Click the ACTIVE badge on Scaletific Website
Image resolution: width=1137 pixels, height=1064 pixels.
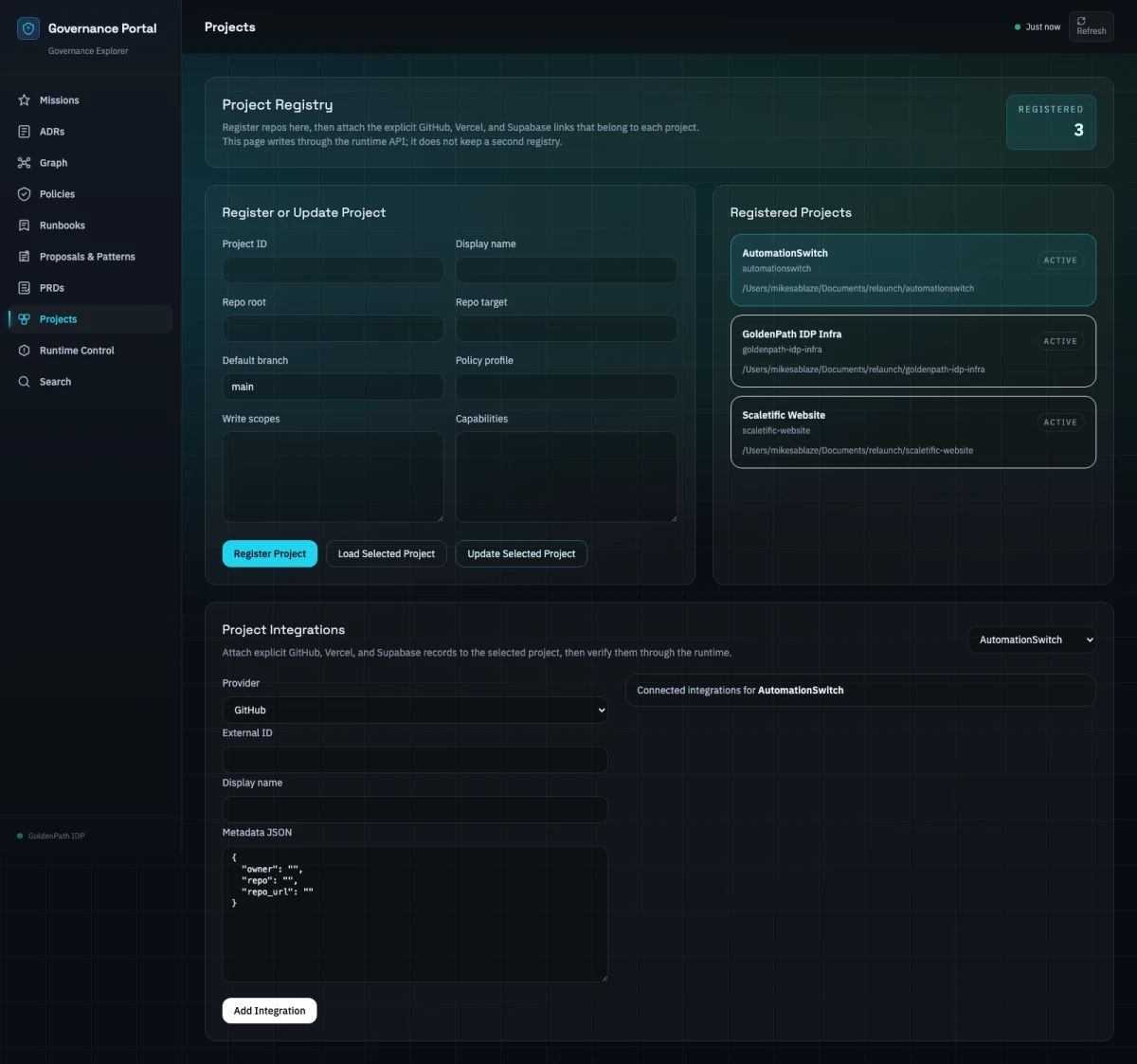[x=1060, y=423]
